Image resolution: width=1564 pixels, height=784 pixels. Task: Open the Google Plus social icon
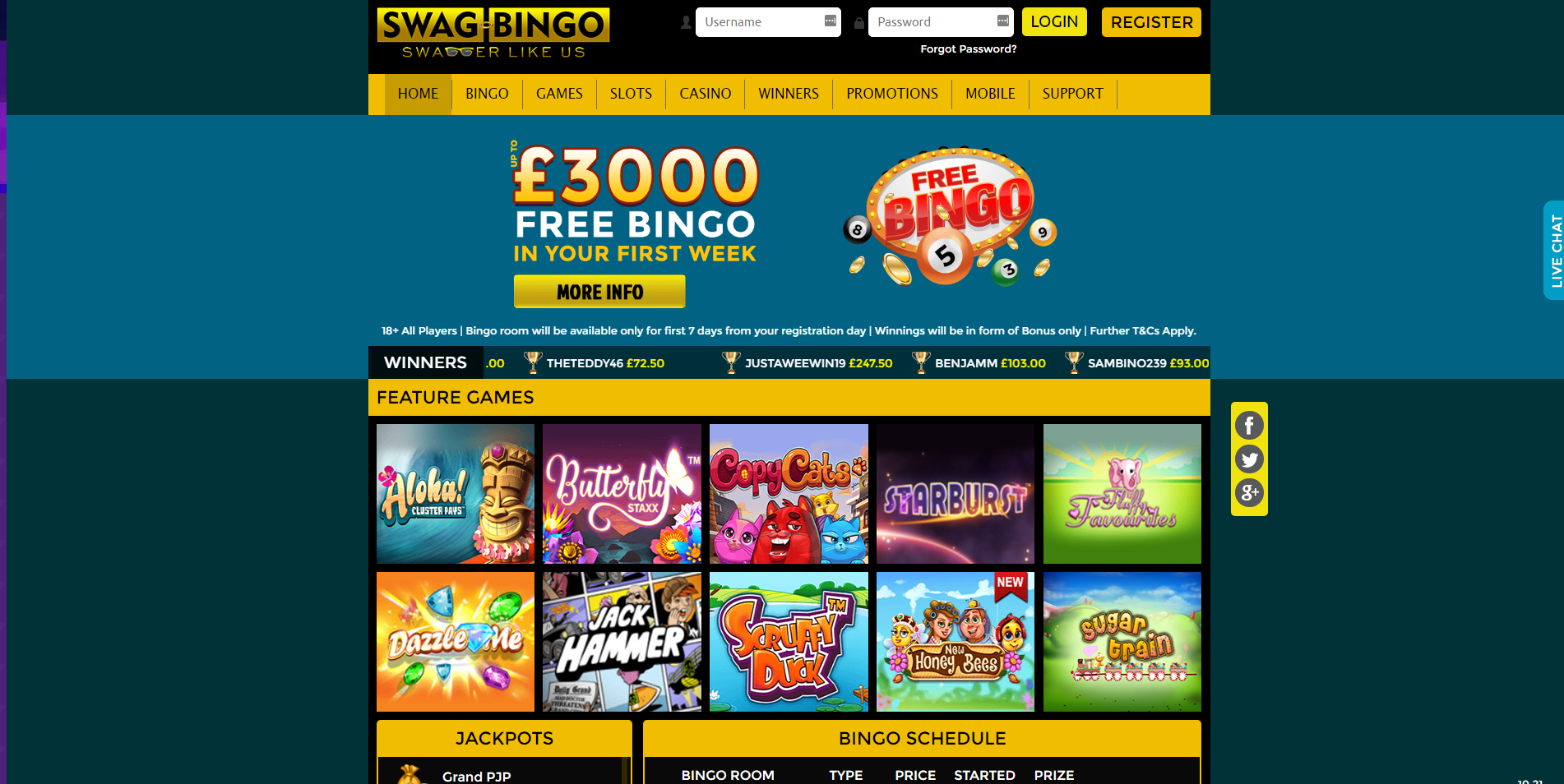pyautogui.click(x=1249, y=493)
